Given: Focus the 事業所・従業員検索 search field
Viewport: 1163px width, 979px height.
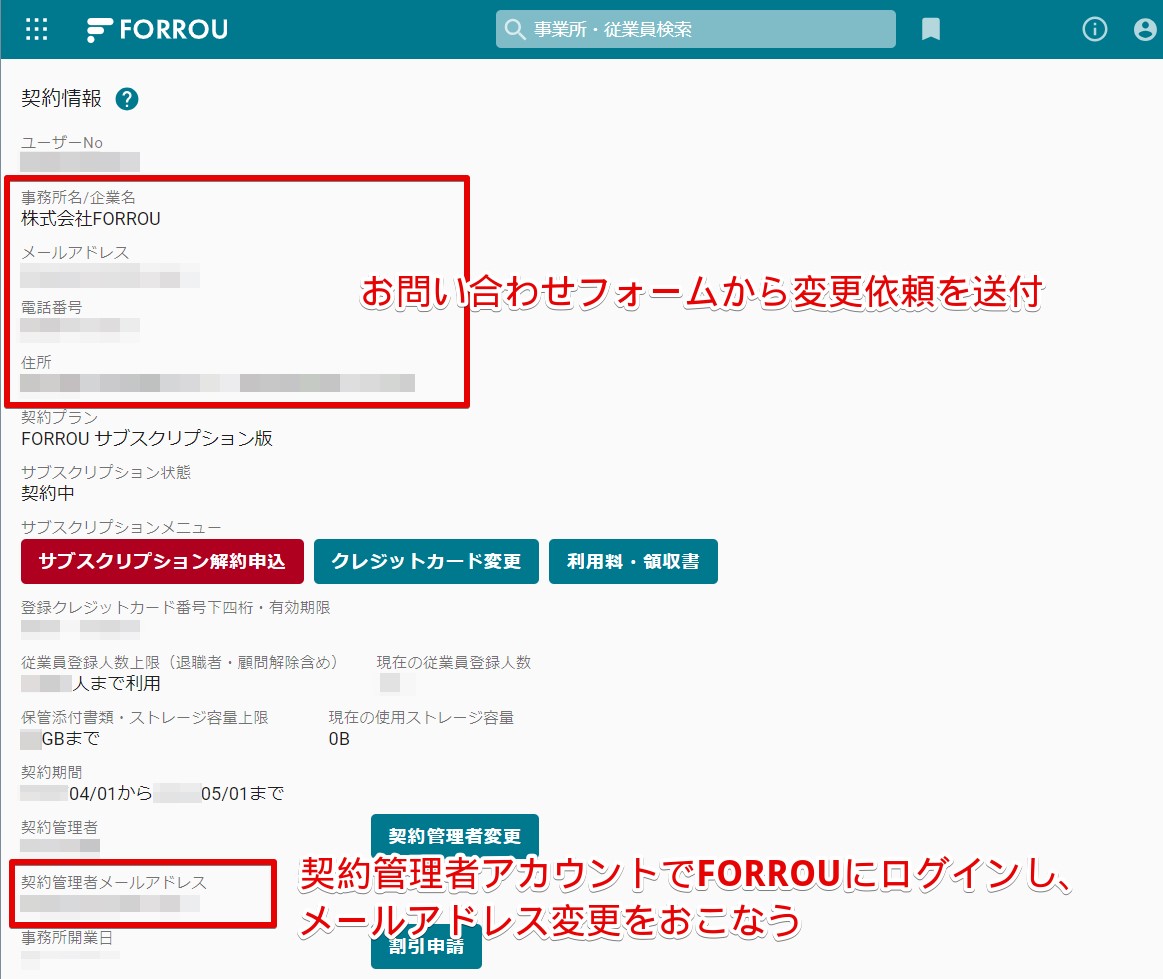Looking at the screenshot, I should click(x=696, y=29).
